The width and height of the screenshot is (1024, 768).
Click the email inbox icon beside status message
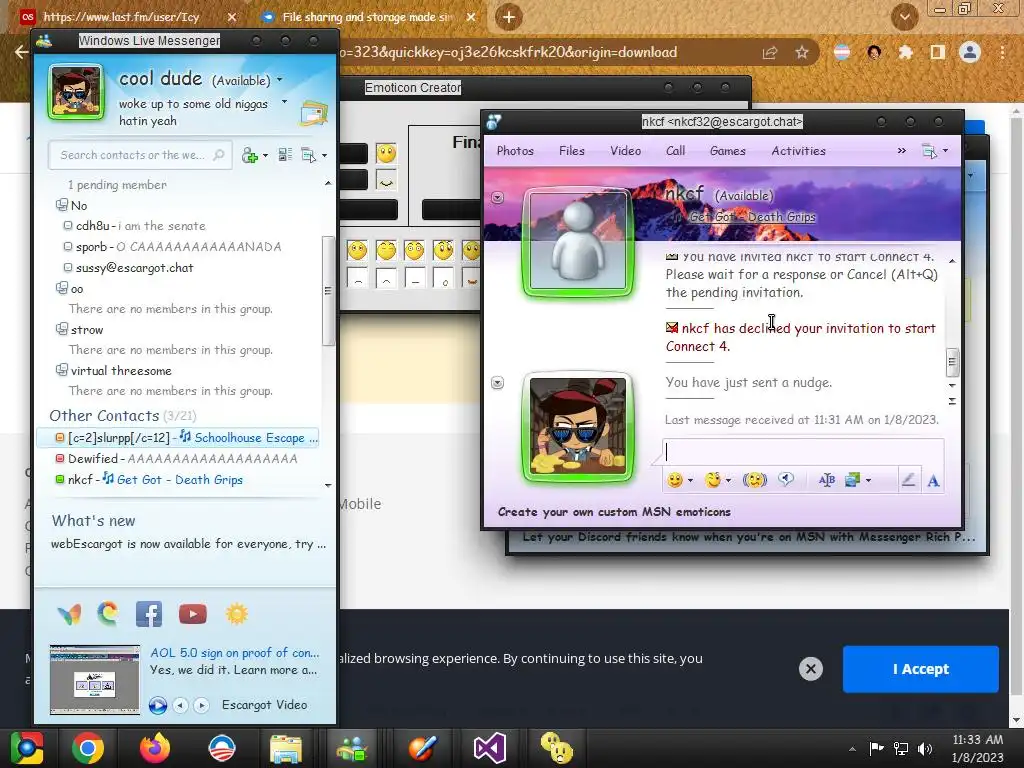pos(314,113)
